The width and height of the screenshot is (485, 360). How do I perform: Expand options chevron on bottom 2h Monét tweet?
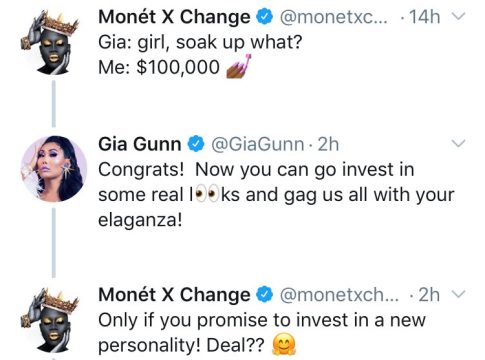tap(458, 294)
